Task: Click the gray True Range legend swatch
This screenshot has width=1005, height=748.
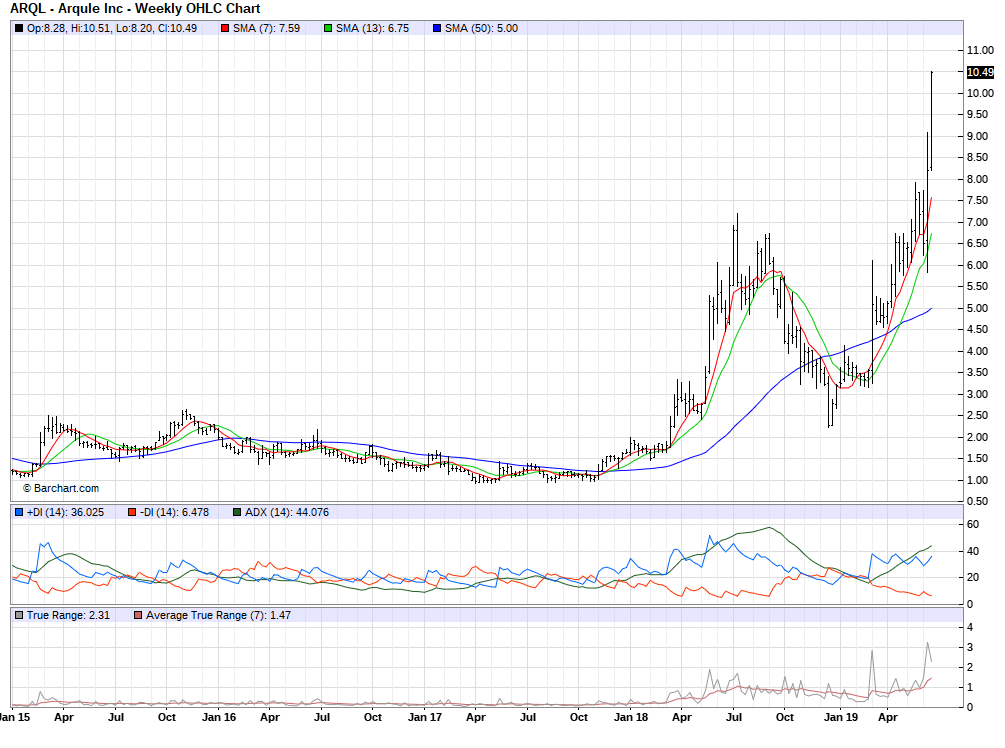Action: [x=19, y=614]
